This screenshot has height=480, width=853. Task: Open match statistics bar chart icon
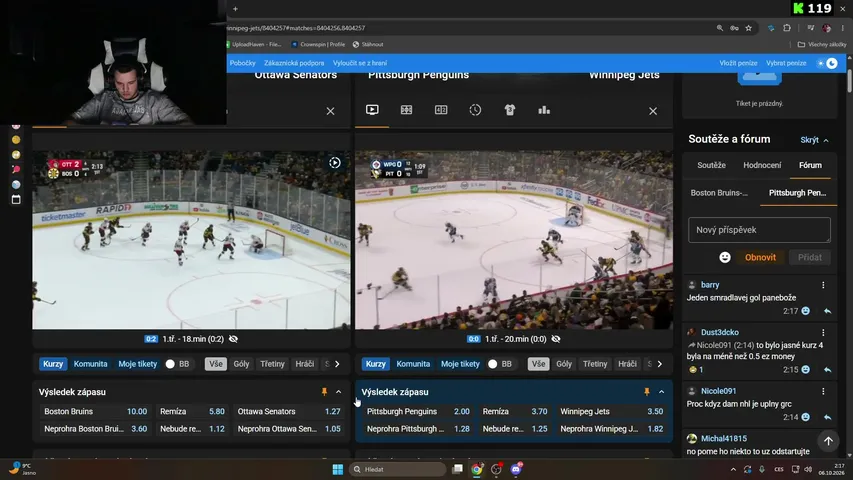pos(544,110)
